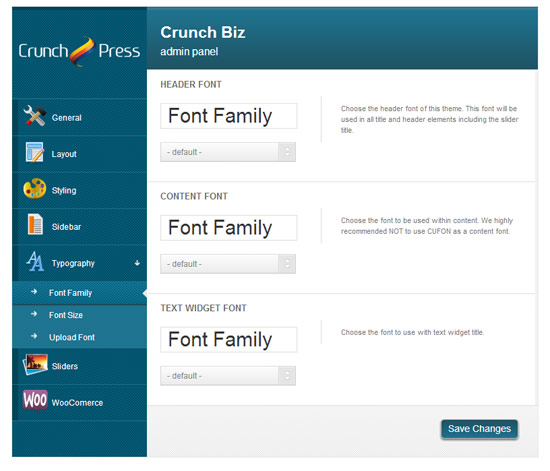The image size is (550, 471).
Task: Click the Text Widget Font preview box
Action: tap(229, 340)
